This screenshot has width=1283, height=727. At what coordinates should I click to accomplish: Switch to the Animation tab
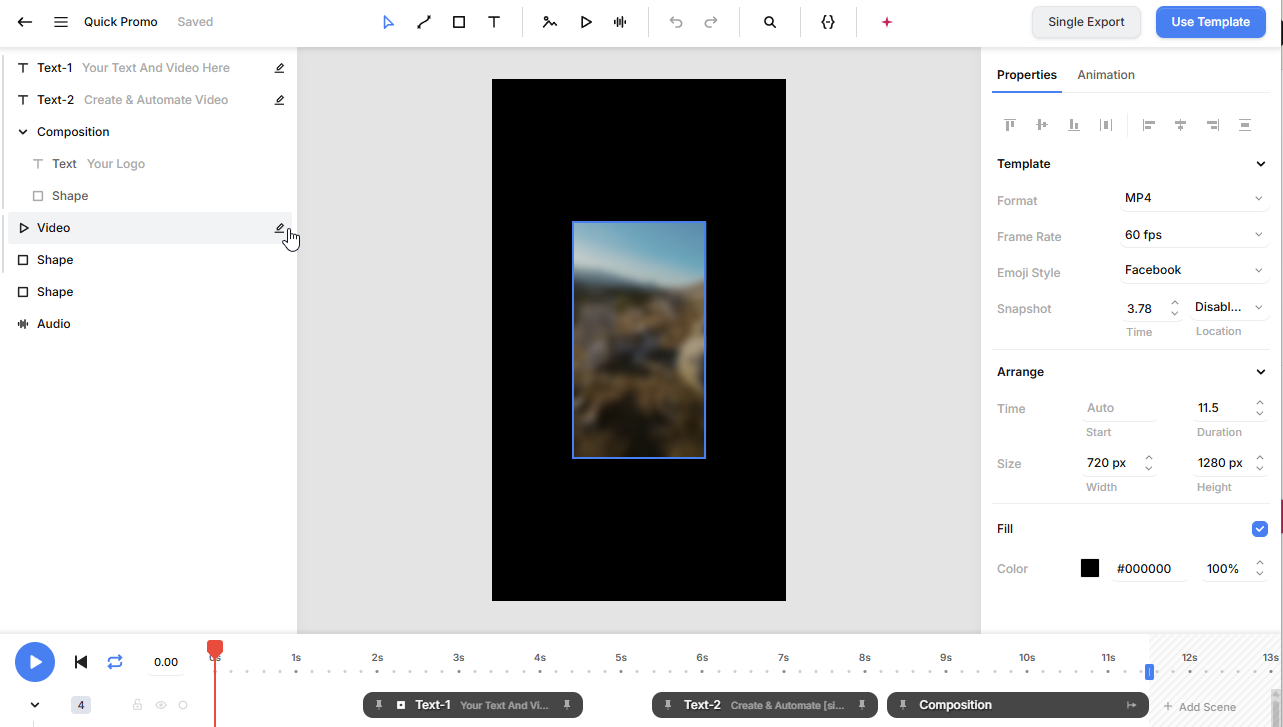pyautogui.click(x=1106, y=75)
